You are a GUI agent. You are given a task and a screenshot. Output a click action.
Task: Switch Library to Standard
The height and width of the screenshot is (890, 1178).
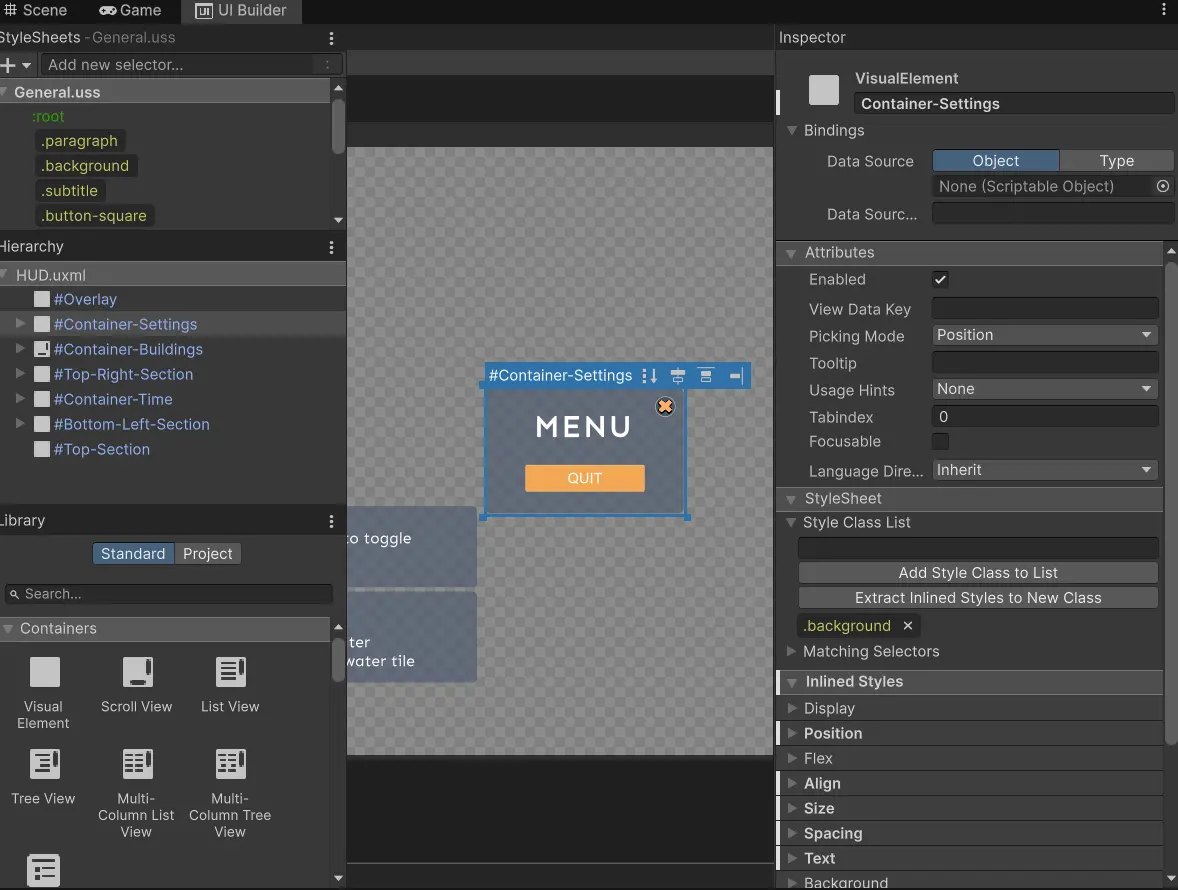133,554
